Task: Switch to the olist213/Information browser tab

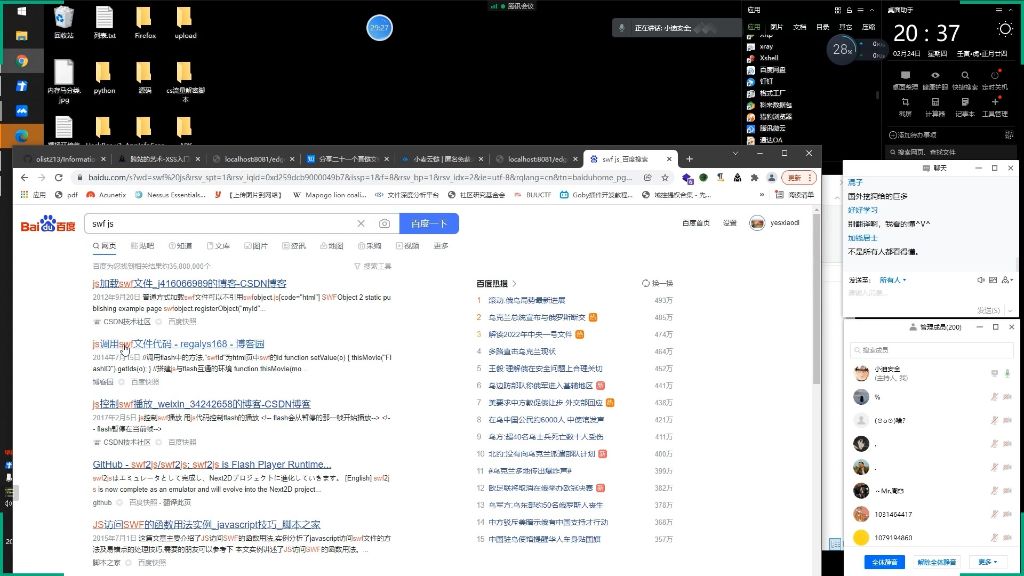Action: pos(65,159)
